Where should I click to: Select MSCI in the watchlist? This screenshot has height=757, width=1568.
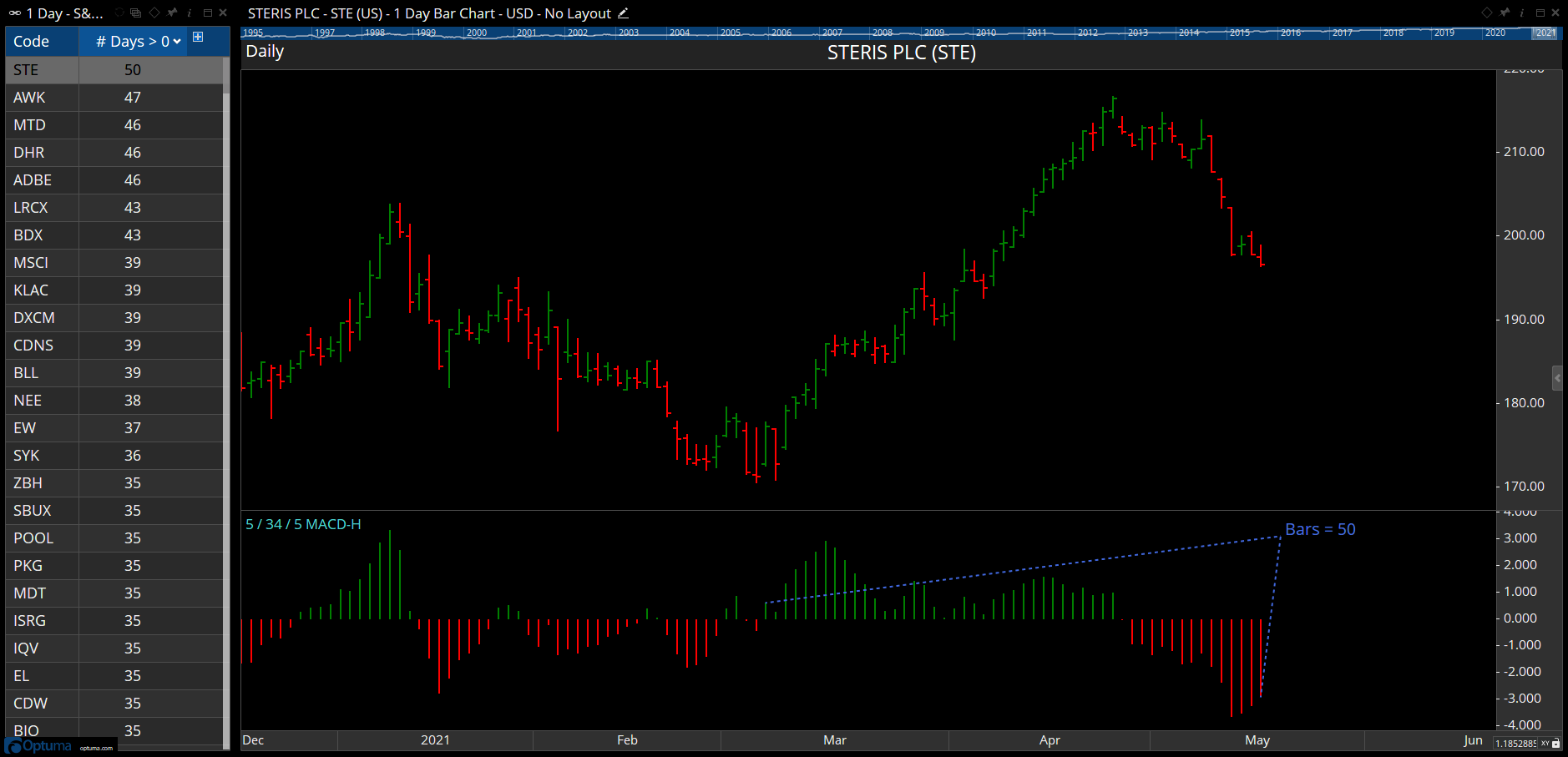pos(114,263)
